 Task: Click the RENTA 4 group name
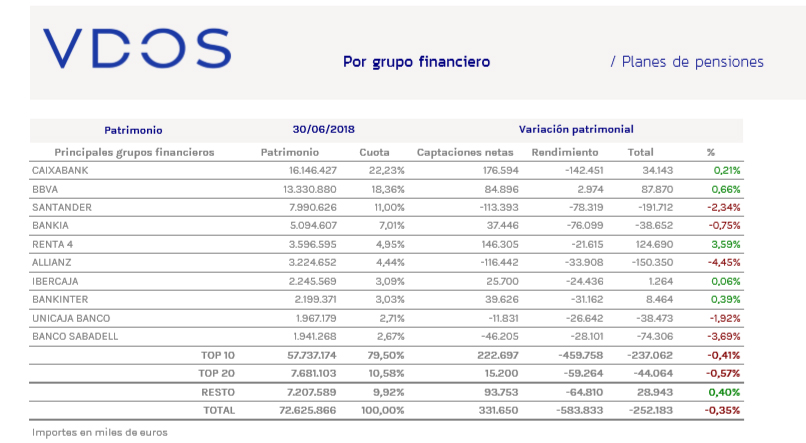(54, 244)
